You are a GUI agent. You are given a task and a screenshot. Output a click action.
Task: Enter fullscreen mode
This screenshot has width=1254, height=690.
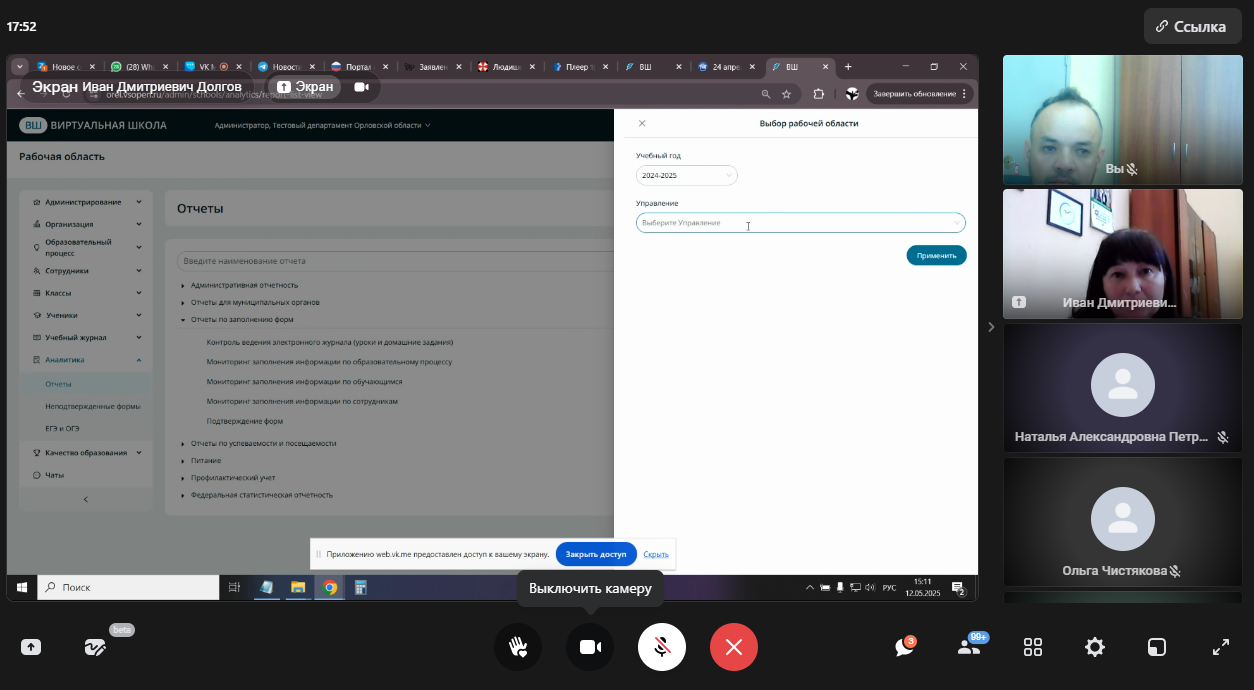[x=1220, y=647]
